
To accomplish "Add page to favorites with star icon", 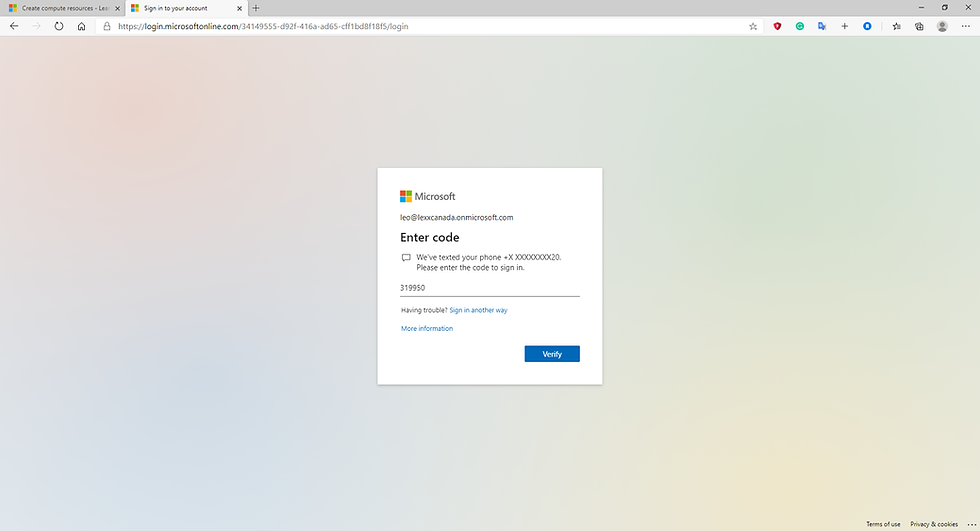I will 753,26.
